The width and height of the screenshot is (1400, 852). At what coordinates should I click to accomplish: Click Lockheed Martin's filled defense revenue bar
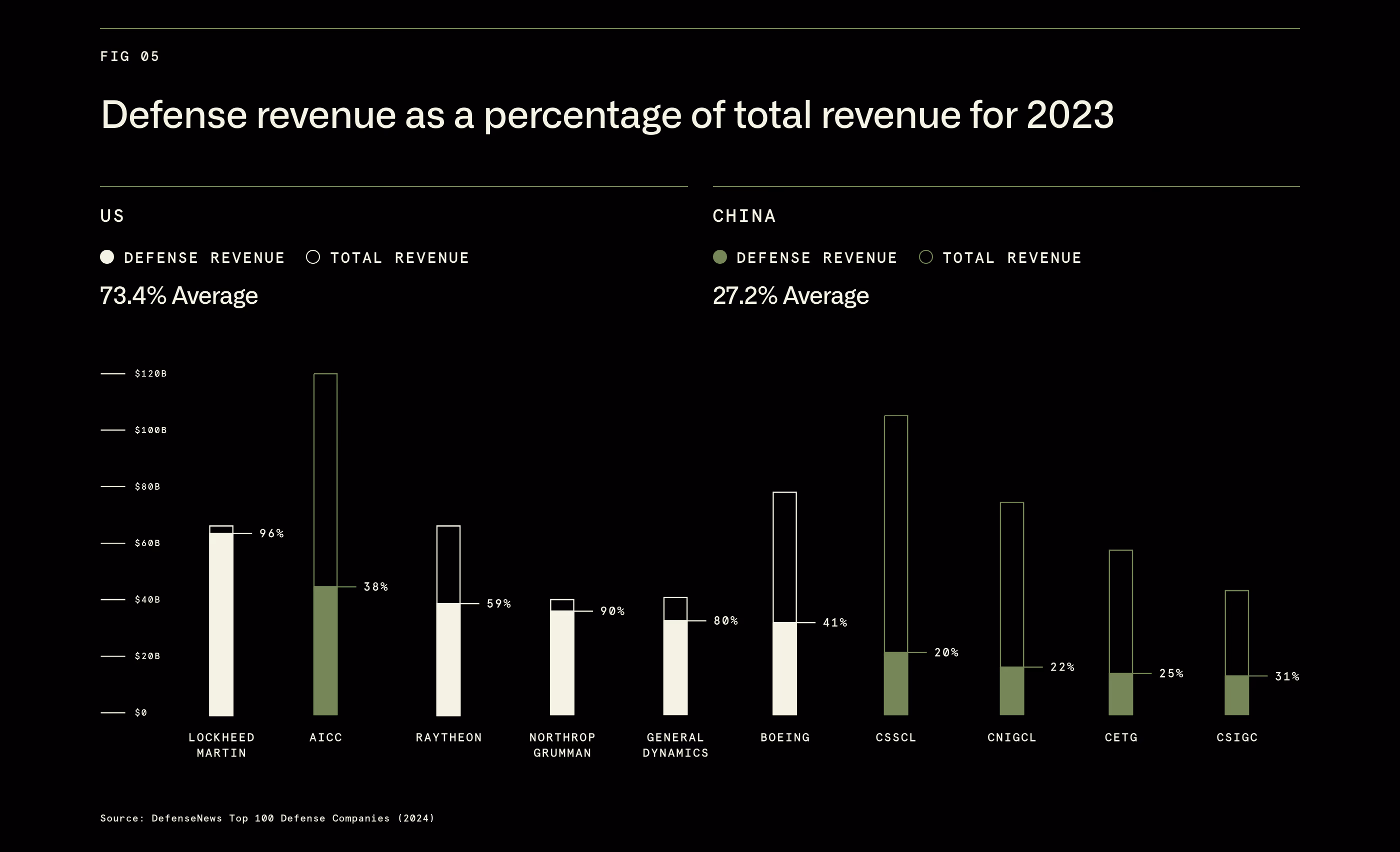point(221,624)
